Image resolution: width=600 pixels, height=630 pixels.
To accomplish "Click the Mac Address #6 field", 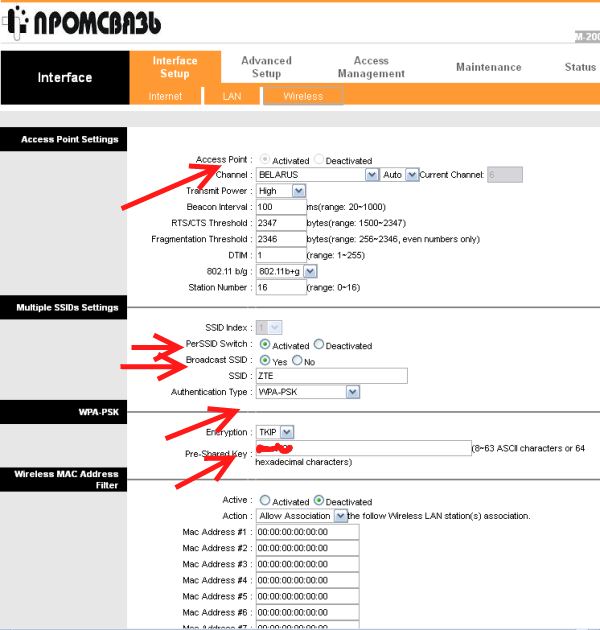I will (x=307, y=613).
